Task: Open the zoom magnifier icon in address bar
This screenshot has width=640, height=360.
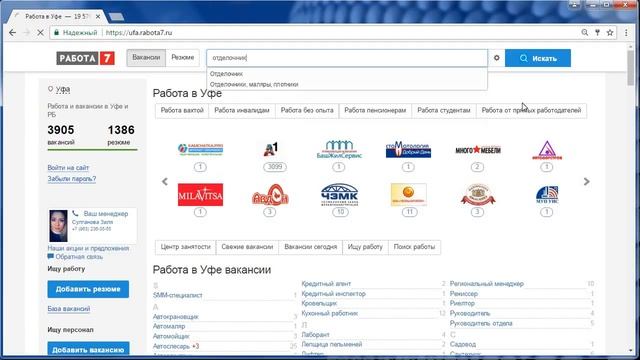Action: click(x=584, y=33)
